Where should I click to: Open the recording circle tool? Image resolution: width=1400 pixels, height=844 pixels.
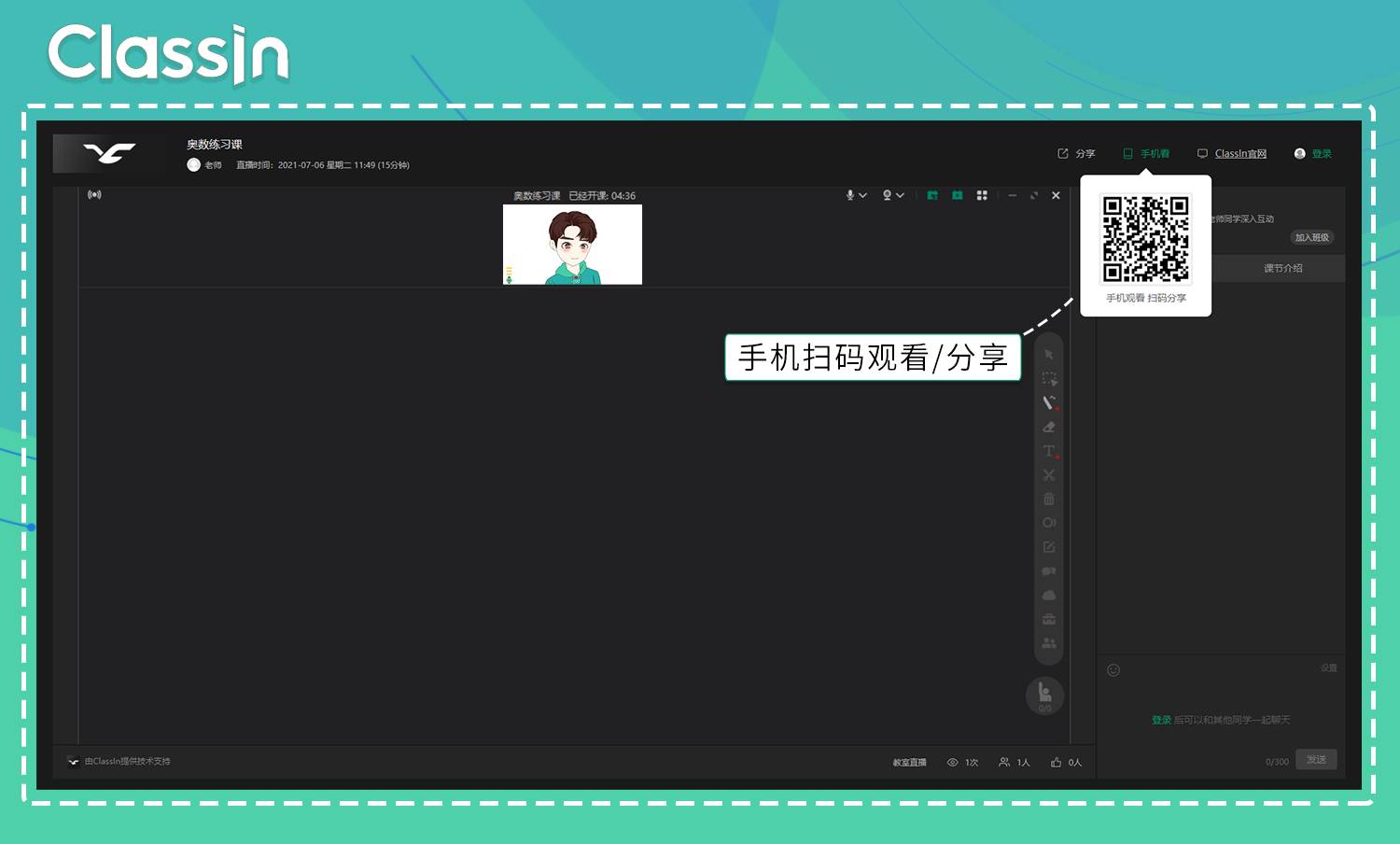(x=1049, y=523)
